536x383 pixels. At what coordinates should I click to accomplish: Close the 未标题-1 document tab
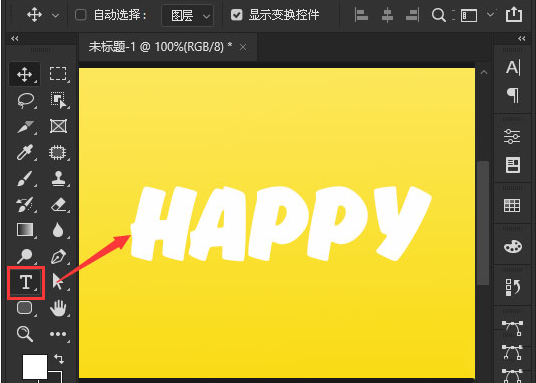[x=243, y=47]
